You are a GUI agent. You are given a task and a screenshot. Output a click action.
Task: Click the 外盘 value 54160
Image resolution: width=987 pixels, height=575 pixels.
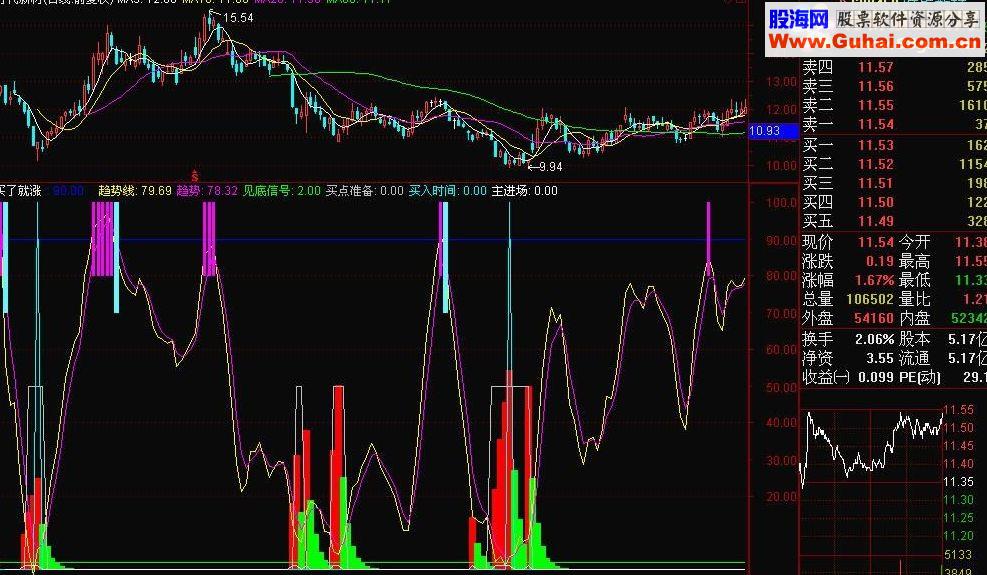(x=874, y=318)
